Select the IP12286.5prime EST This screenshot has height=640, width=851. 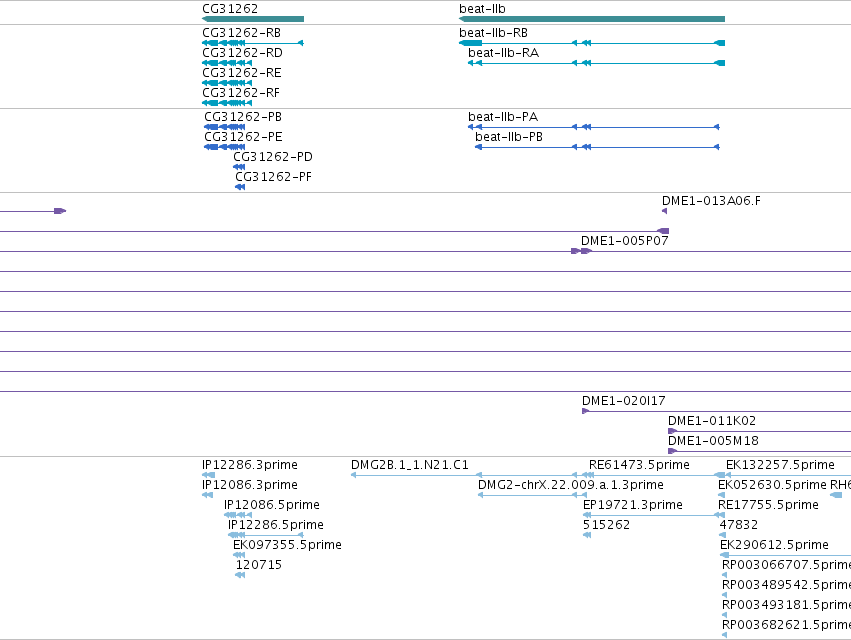click(276, 525)
